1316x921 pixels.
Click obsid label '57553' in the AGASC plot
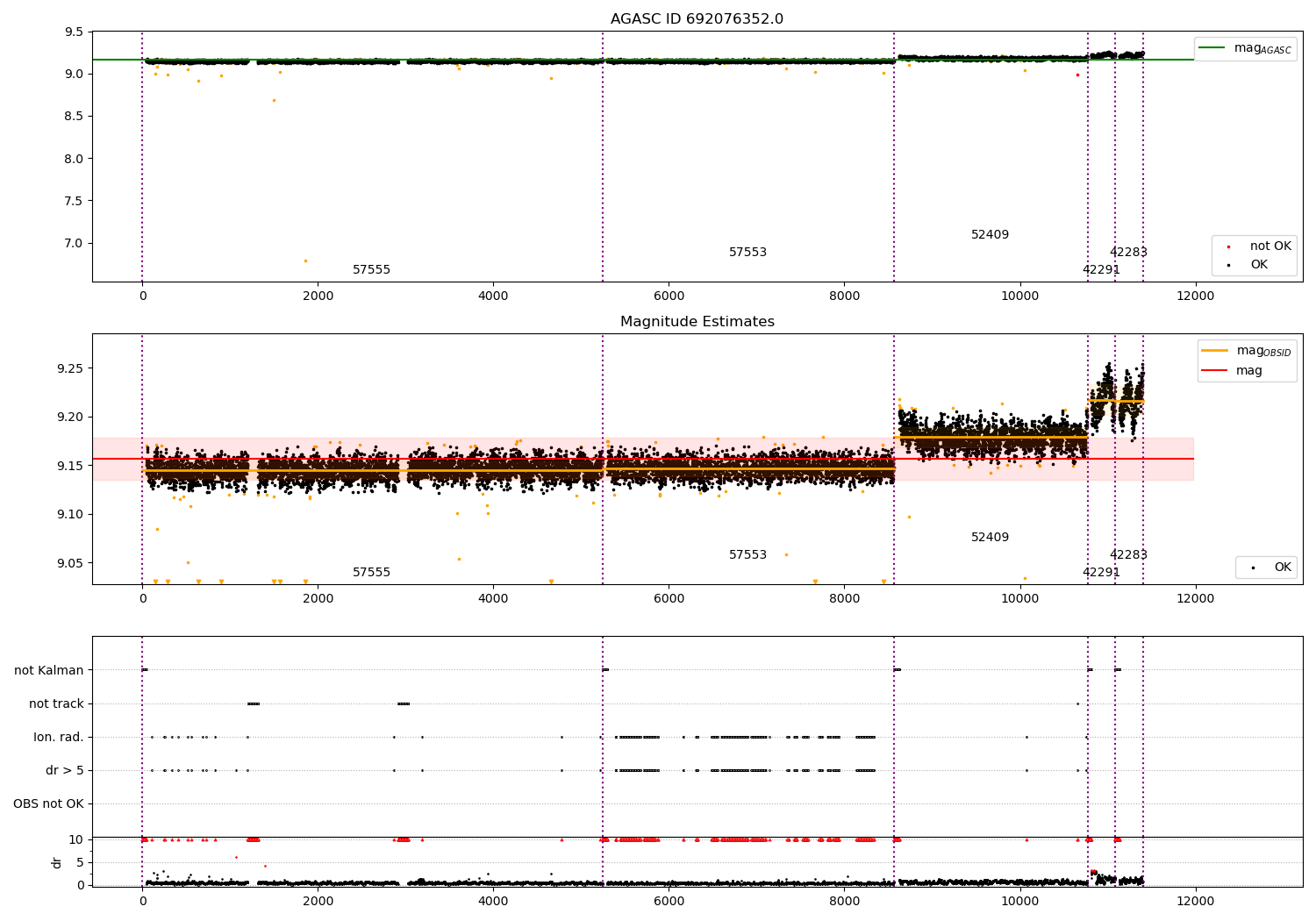[747, 253]
